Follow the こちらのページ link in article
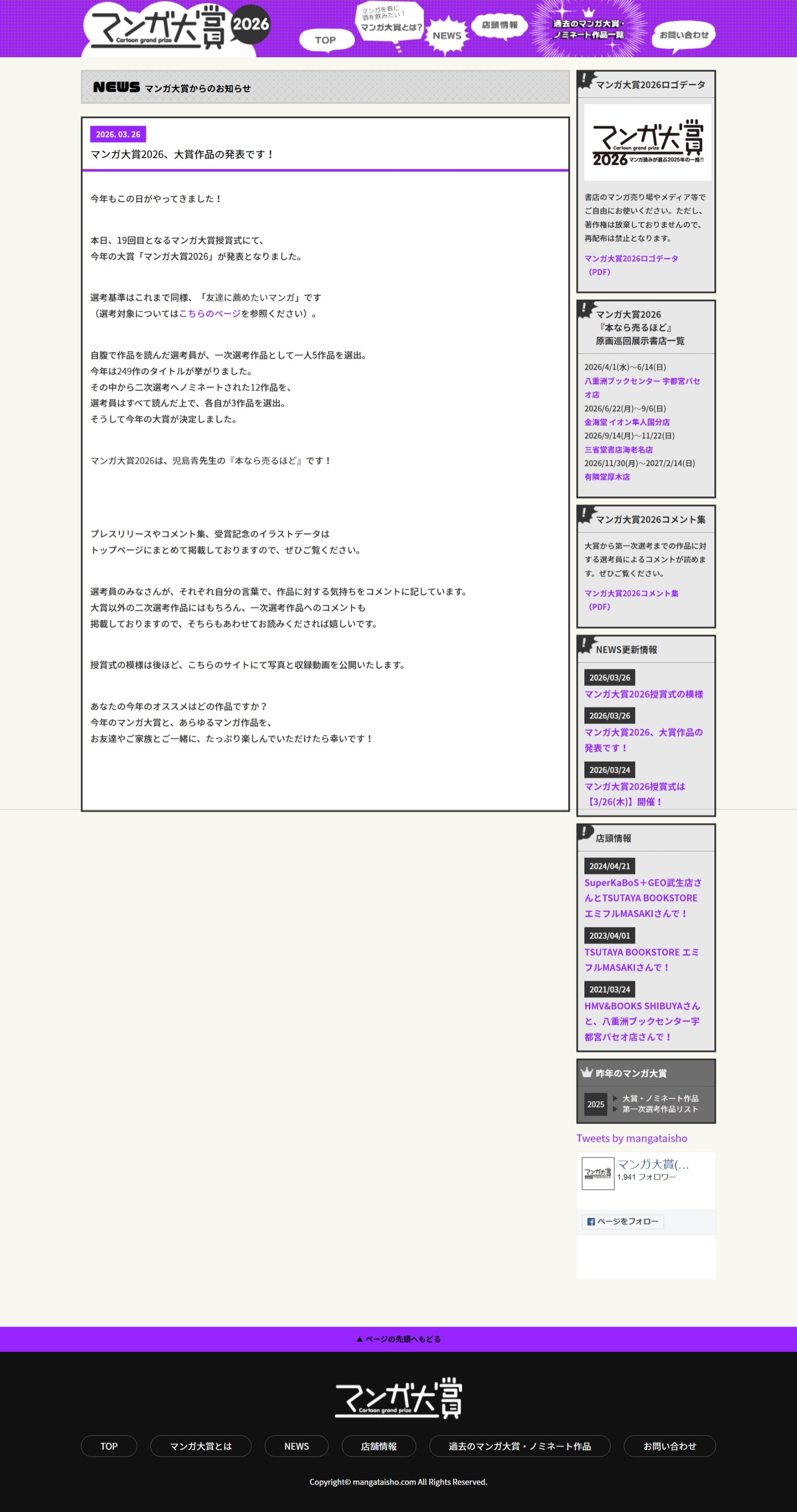This screenshot has width=797, height=1512. pyautogui.click(x=209, y=313)
